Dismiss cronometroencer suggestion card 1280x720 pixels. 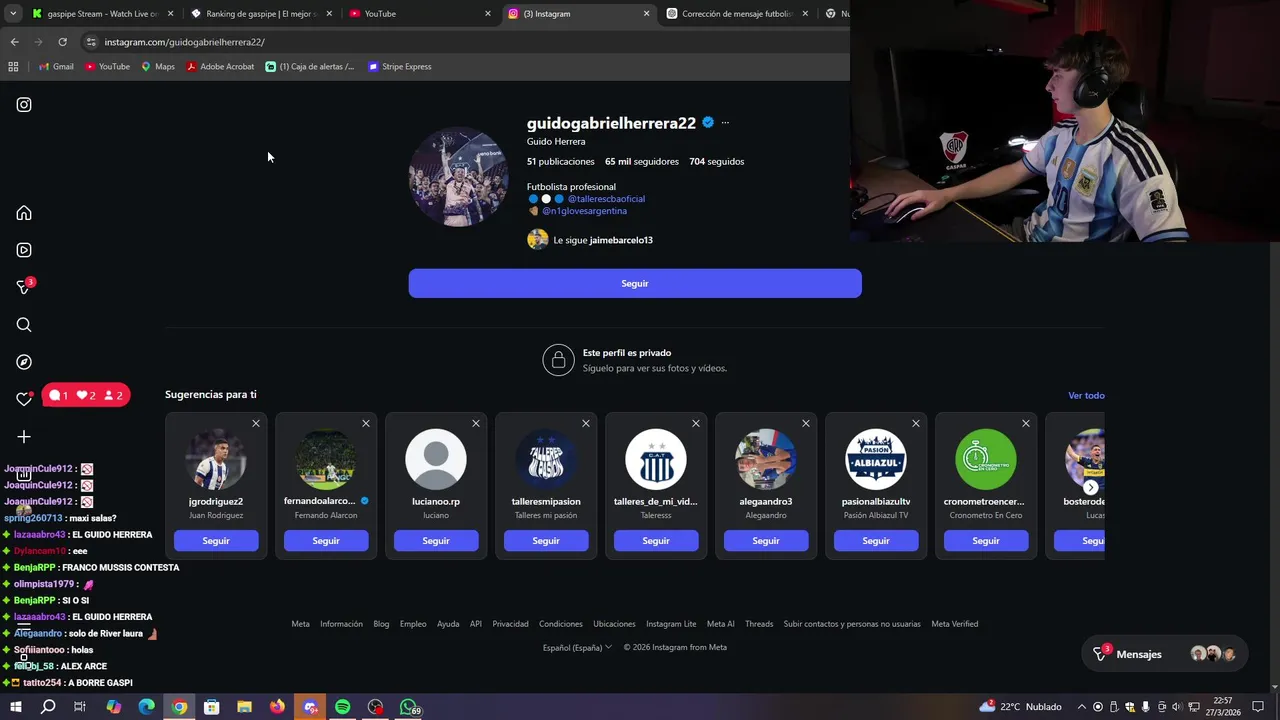pos(1026,424)
